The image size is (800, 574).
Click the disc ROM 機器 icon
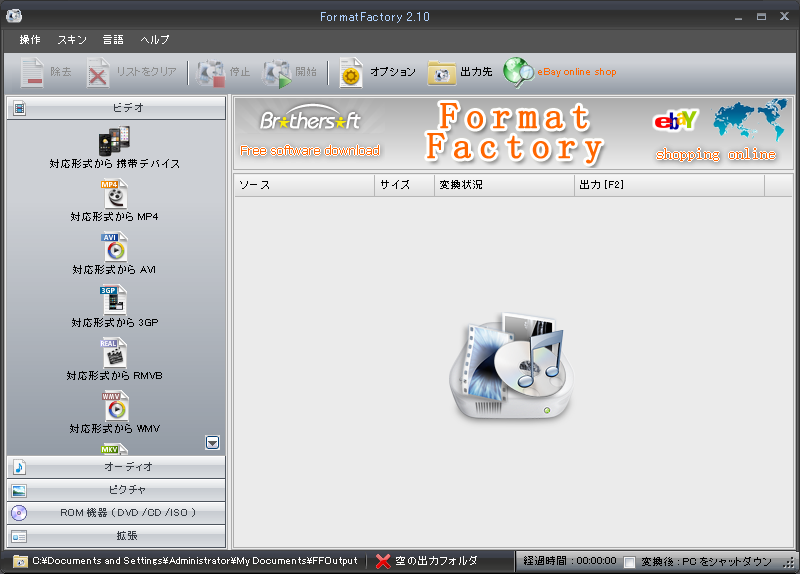point(19,513)
